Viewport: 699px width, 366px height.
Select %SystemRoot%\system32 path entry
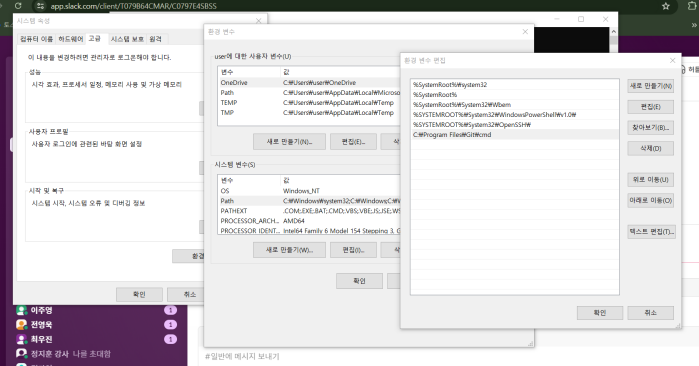(515, 85)
